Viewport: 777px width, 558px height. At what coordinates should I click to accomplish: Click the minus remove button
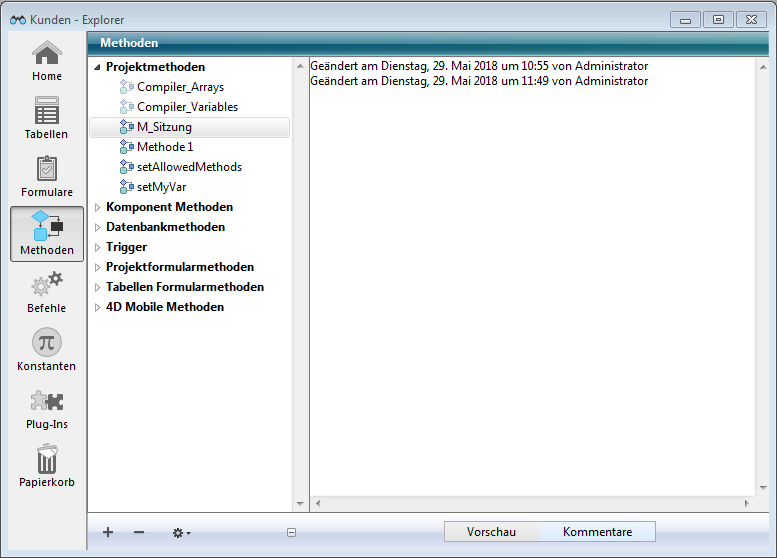pyautogui.click(x=139, y=533)
